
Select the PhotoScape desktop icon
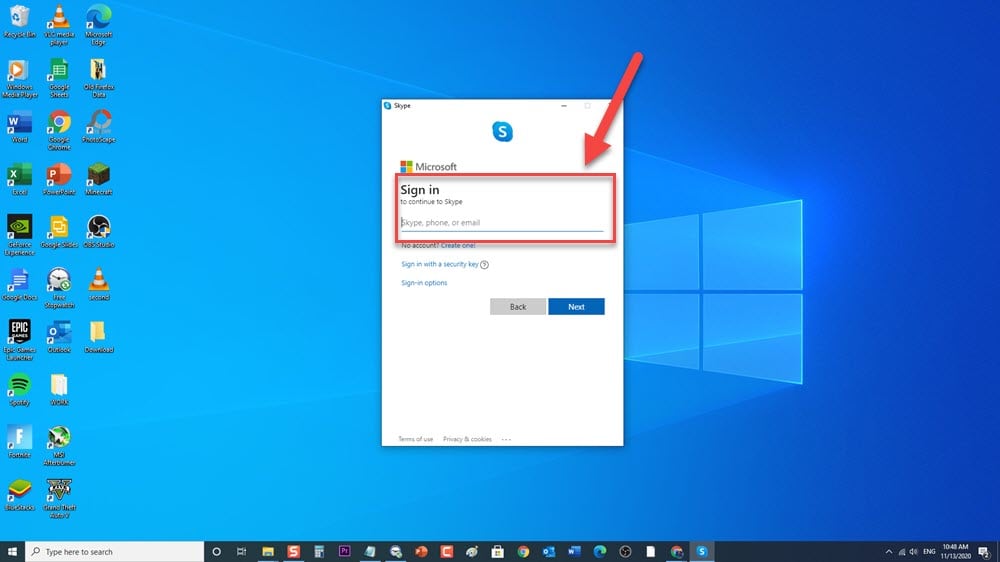coord(99,126)
